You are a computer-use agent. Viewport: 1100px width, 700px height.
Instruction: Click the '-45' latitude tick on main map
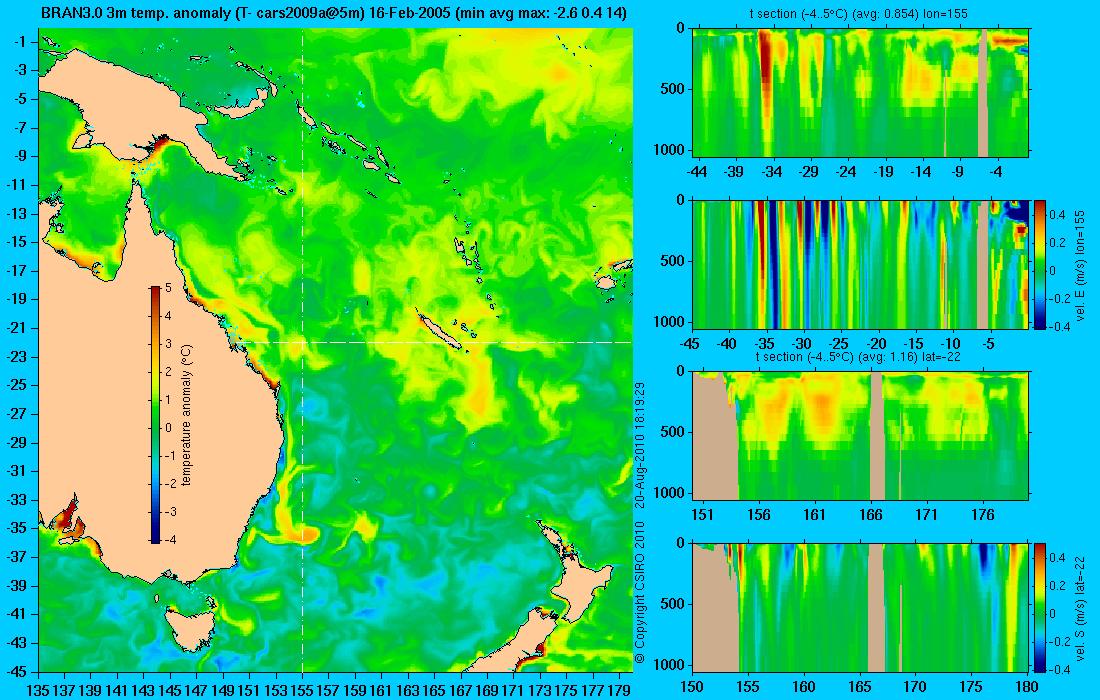click(17, 672)
